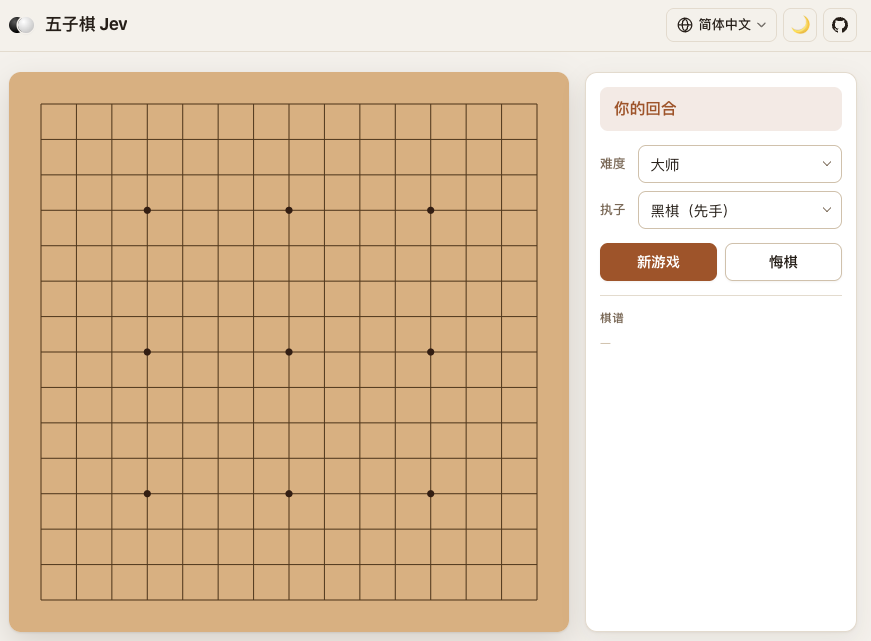Place a stone on the top-middle star point
Screen dimensions: 871x641
tap(289, 210)
